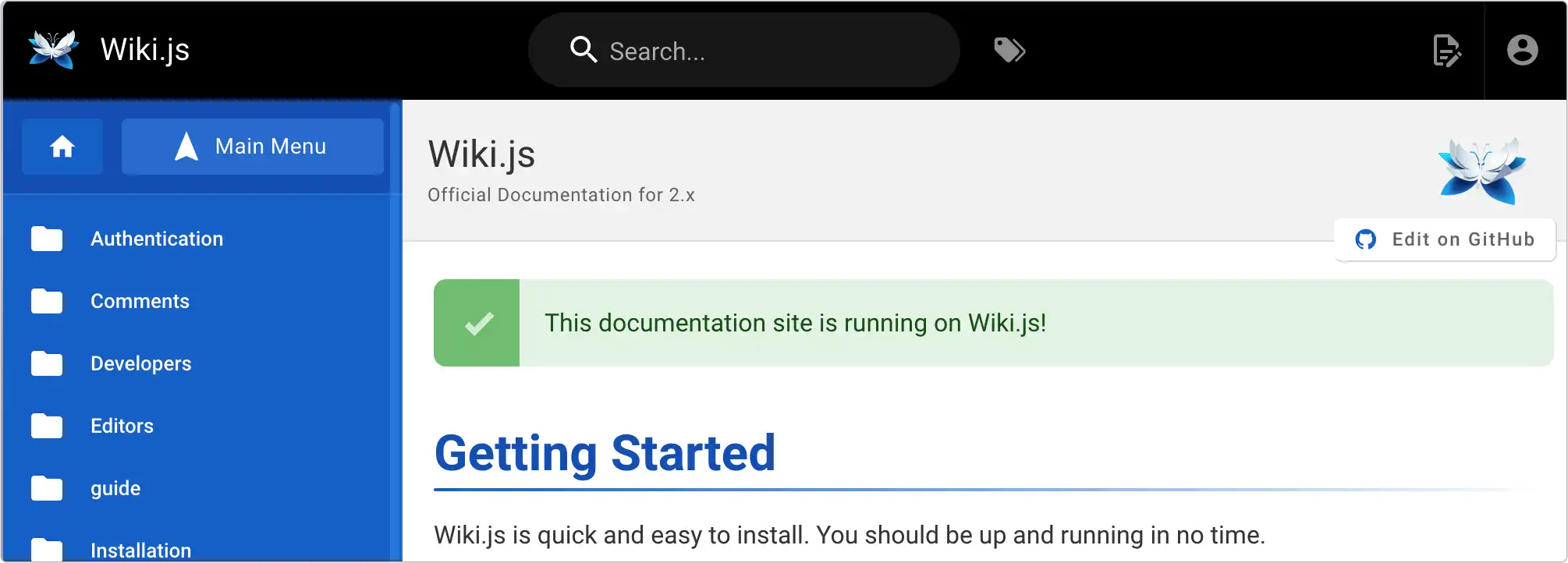Click the Comments folder icon
Viewport: 1568px width, 563px height.
click(47, 301)
